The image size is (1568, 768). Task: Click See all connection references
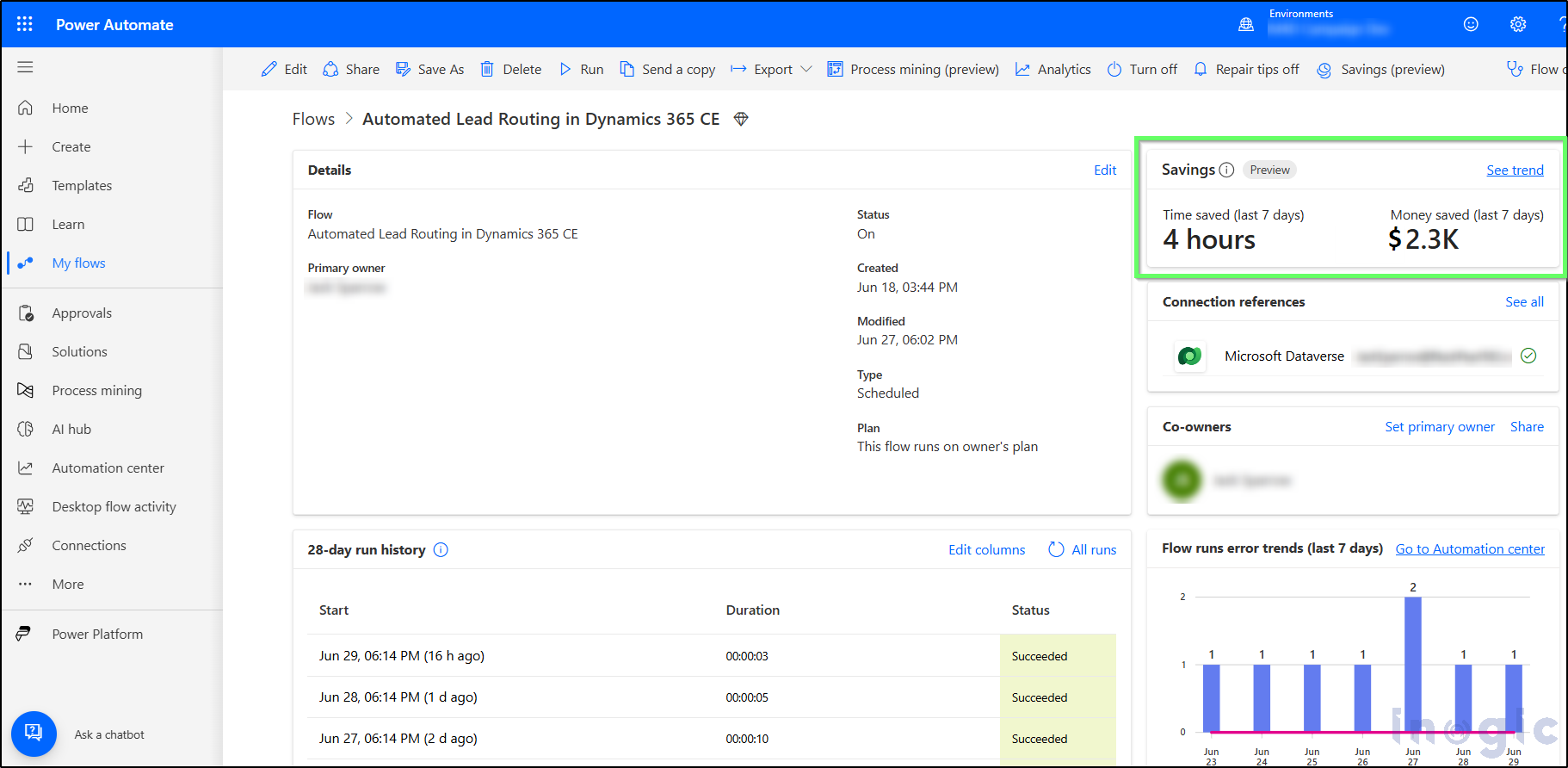pos(1524,301)
